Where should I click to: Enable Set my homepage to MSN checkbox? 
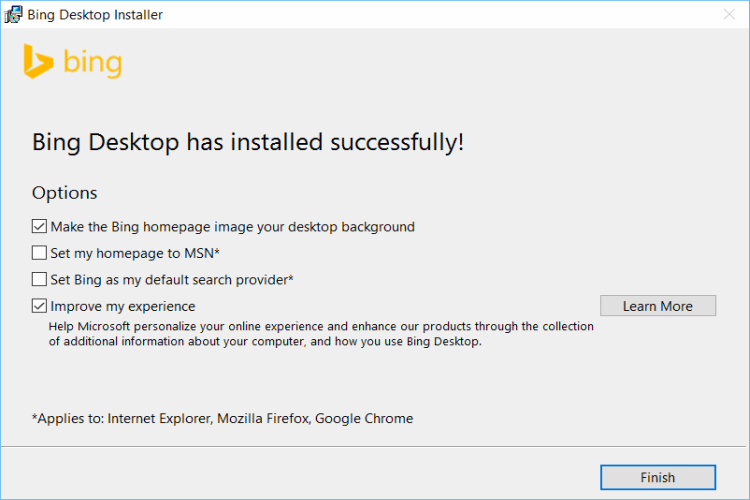click(39, 253)
